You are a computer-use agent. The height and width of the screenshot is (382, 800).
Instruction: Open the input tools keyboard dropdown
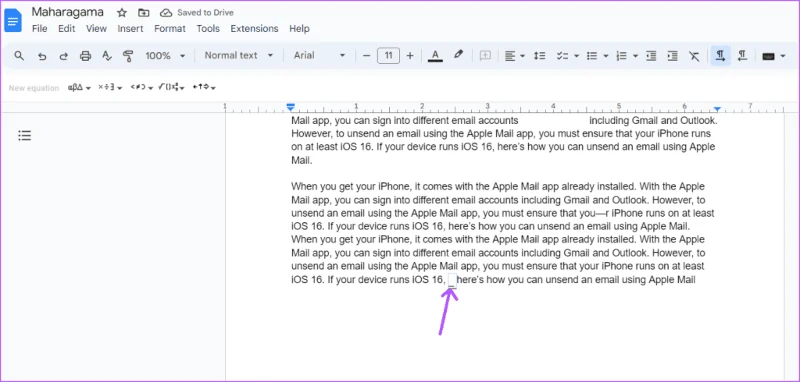773,56
